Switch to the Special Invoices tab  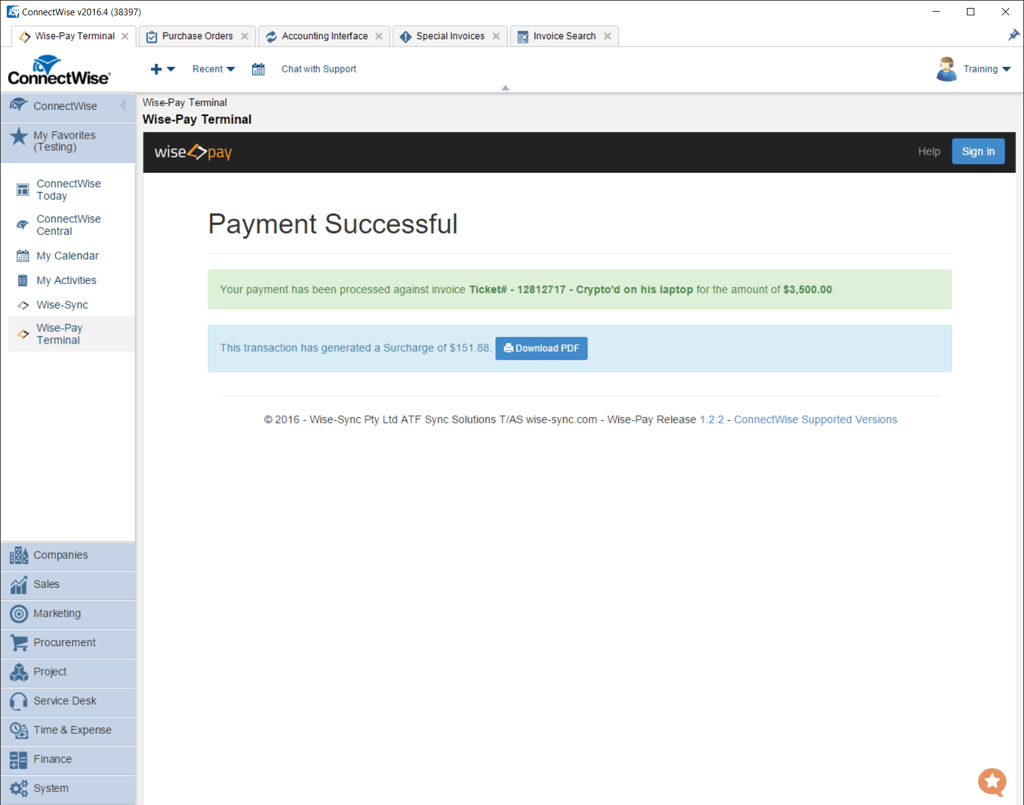coord(450,37)
